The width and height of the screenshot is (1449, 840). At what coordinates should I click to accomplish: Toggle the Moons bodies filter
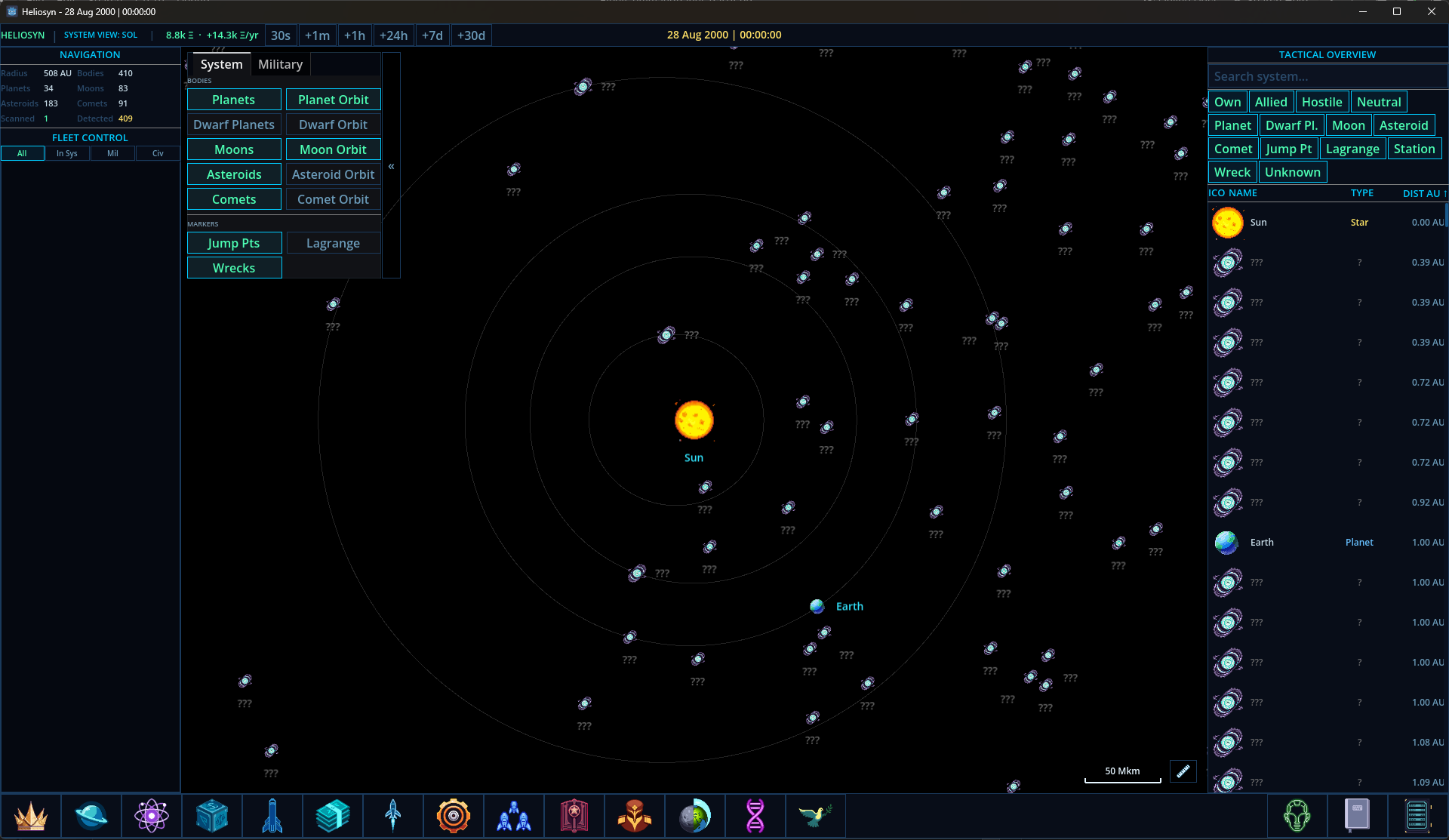[234, 149]
